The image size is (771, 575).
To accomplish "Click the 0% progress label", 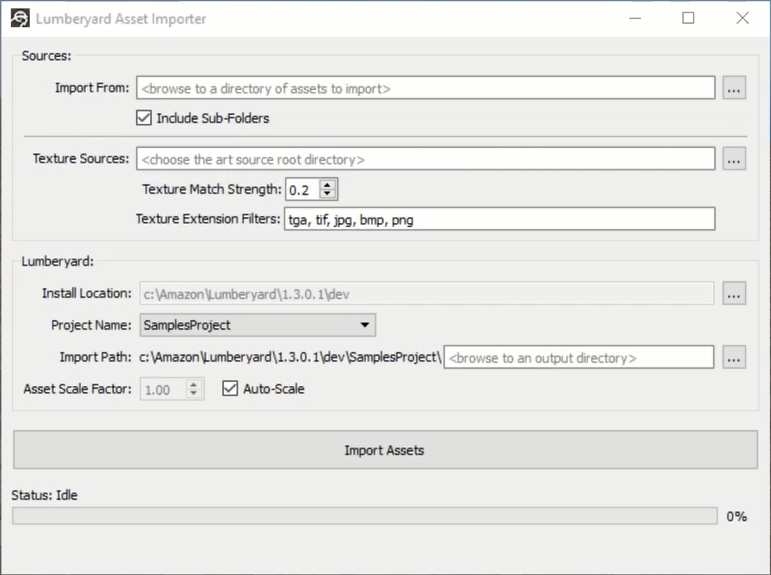I will [737, 516].
